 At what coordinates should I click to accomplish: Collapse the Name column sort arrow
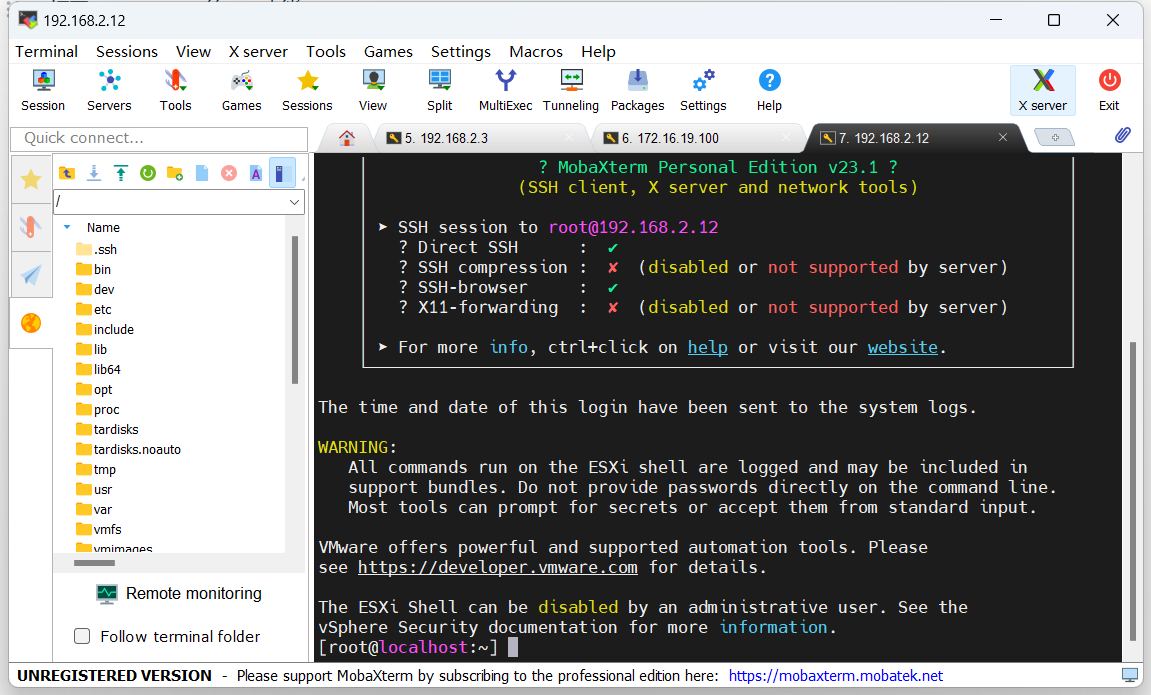pyautogui.click(x=67, y=227)
